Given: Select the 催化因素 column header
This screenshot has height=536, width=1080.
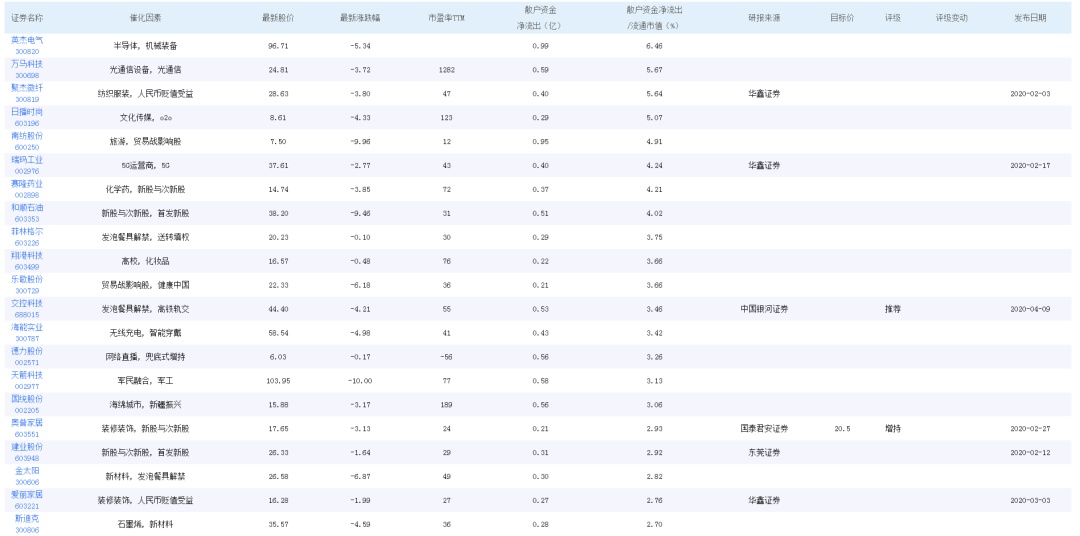Looking at the screenshot, I should click(145, 18).
